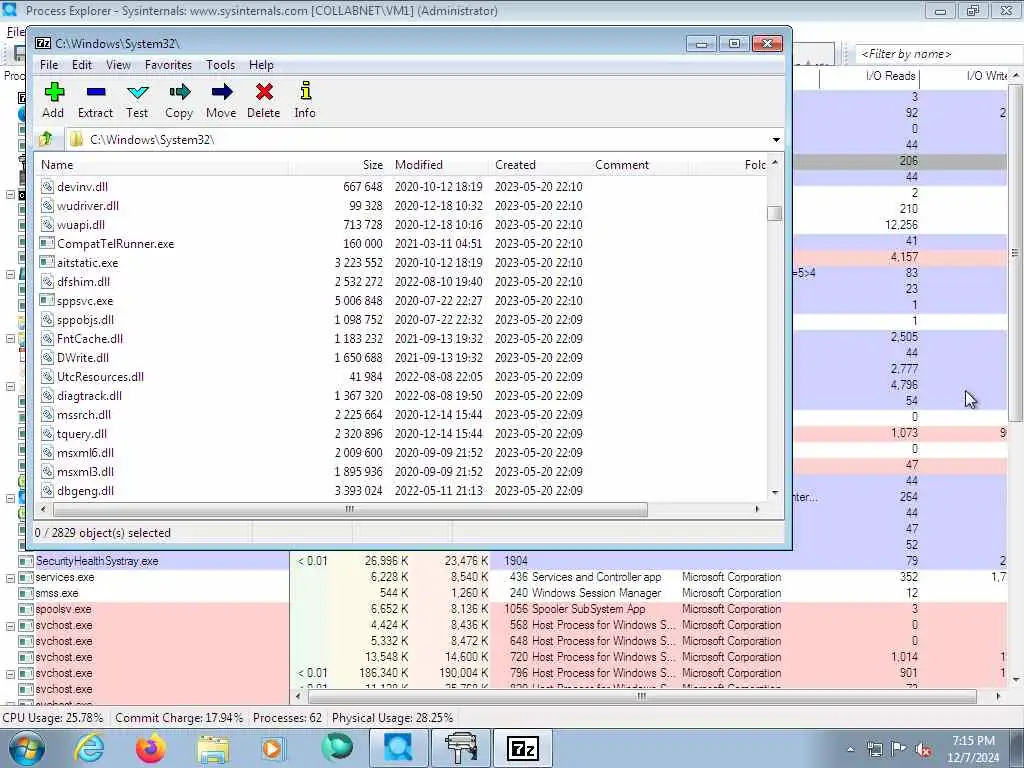Select the aitstatic.exe file icon
The height and width of the screenshot is (768, 1024).
pos(46,263)
